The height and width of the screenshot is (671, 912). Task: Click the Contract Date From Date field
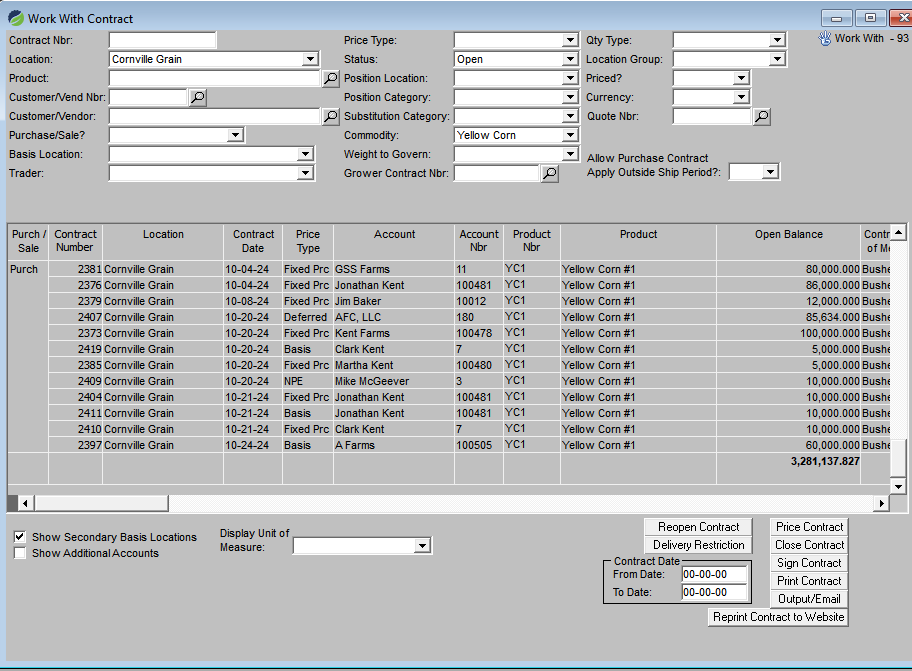coord(714,574)
